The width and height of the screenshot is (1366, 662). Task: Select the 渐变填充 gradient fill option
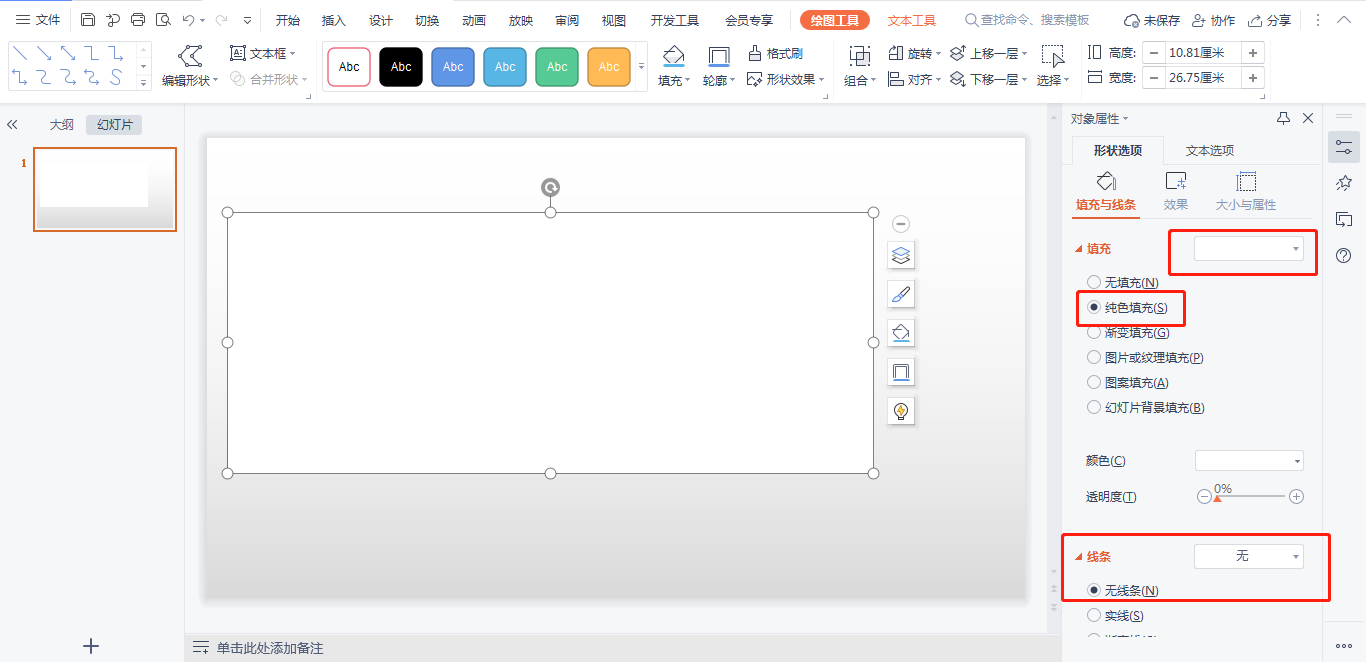pyautogui.click(x=1094, y=332)
